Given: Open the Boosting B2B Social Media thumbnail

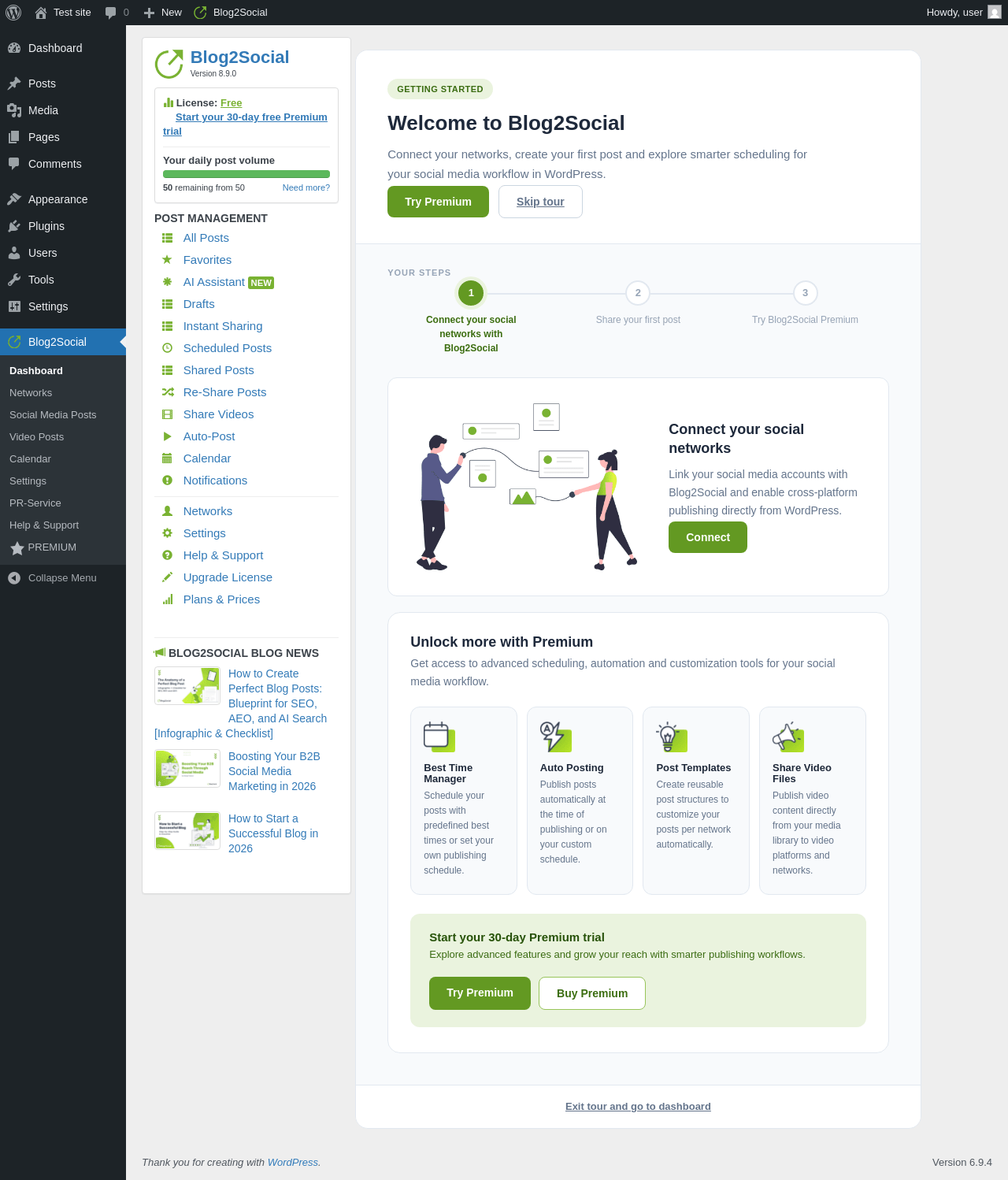Looking at the screenshot, I should [x=187, y=769].
